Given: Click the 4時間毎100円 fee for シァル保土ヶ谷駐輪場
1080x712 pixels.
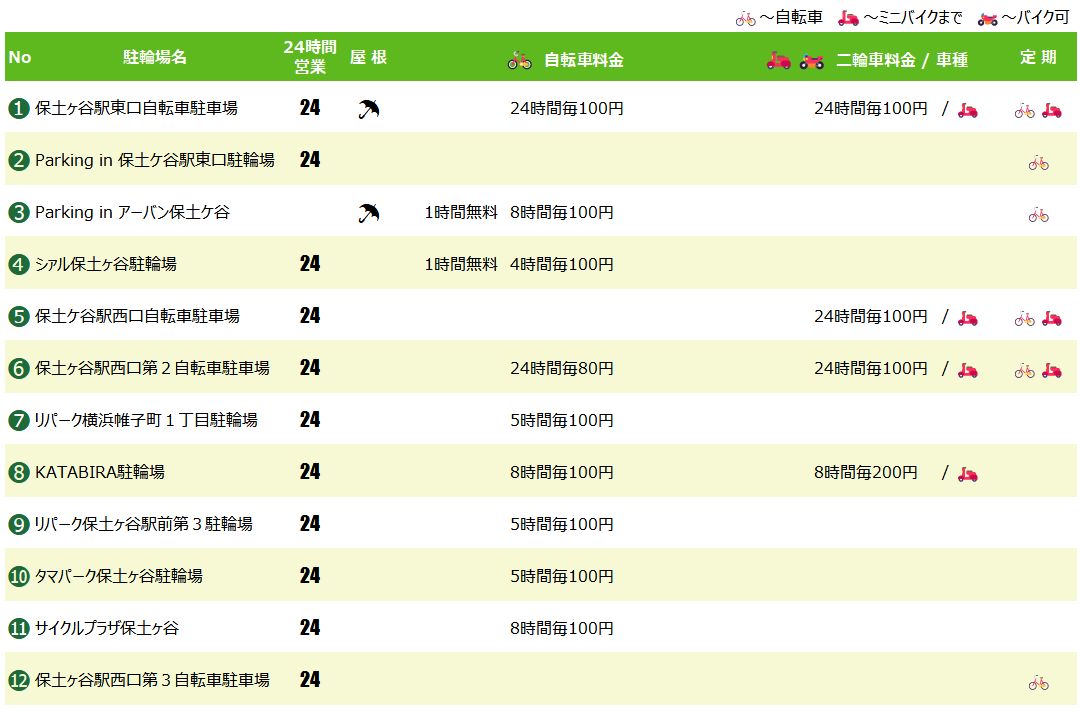Looking at the screenshot, I should [562, 264].
